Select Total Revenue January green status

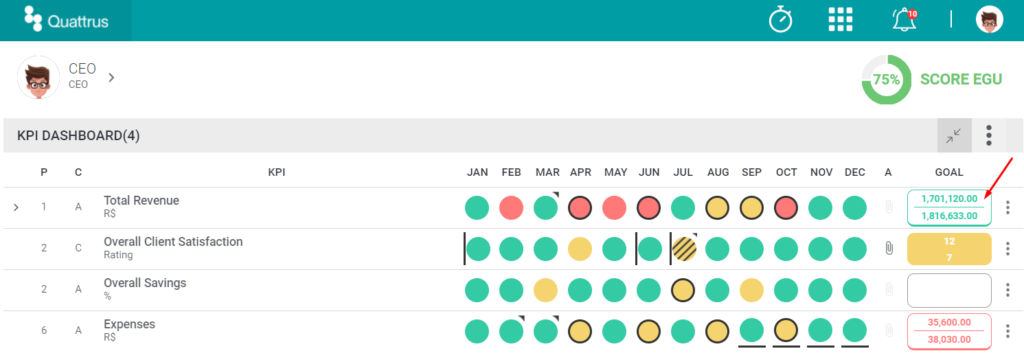(x=477, y=208)
